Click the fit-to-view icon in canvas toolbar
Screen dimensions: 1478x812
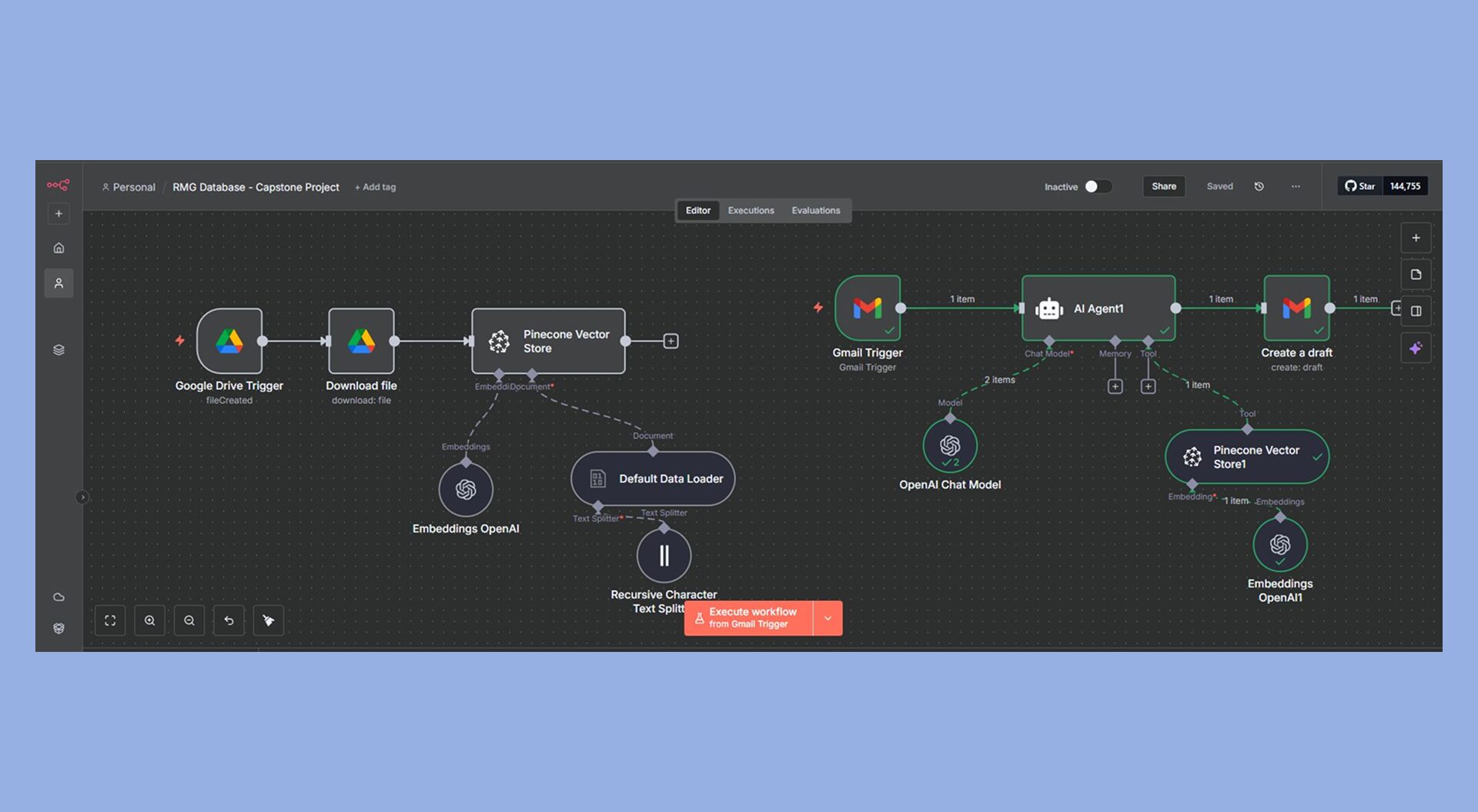[x=110, y=620]
